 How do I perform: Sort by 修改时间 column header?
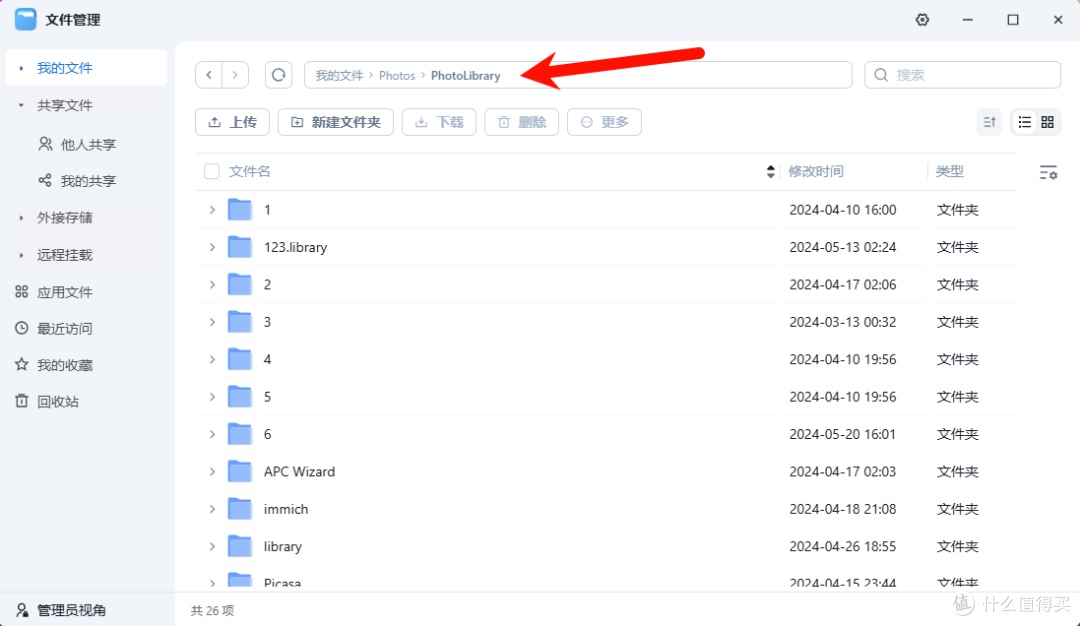pyautogui.click(x=816, y=171)
